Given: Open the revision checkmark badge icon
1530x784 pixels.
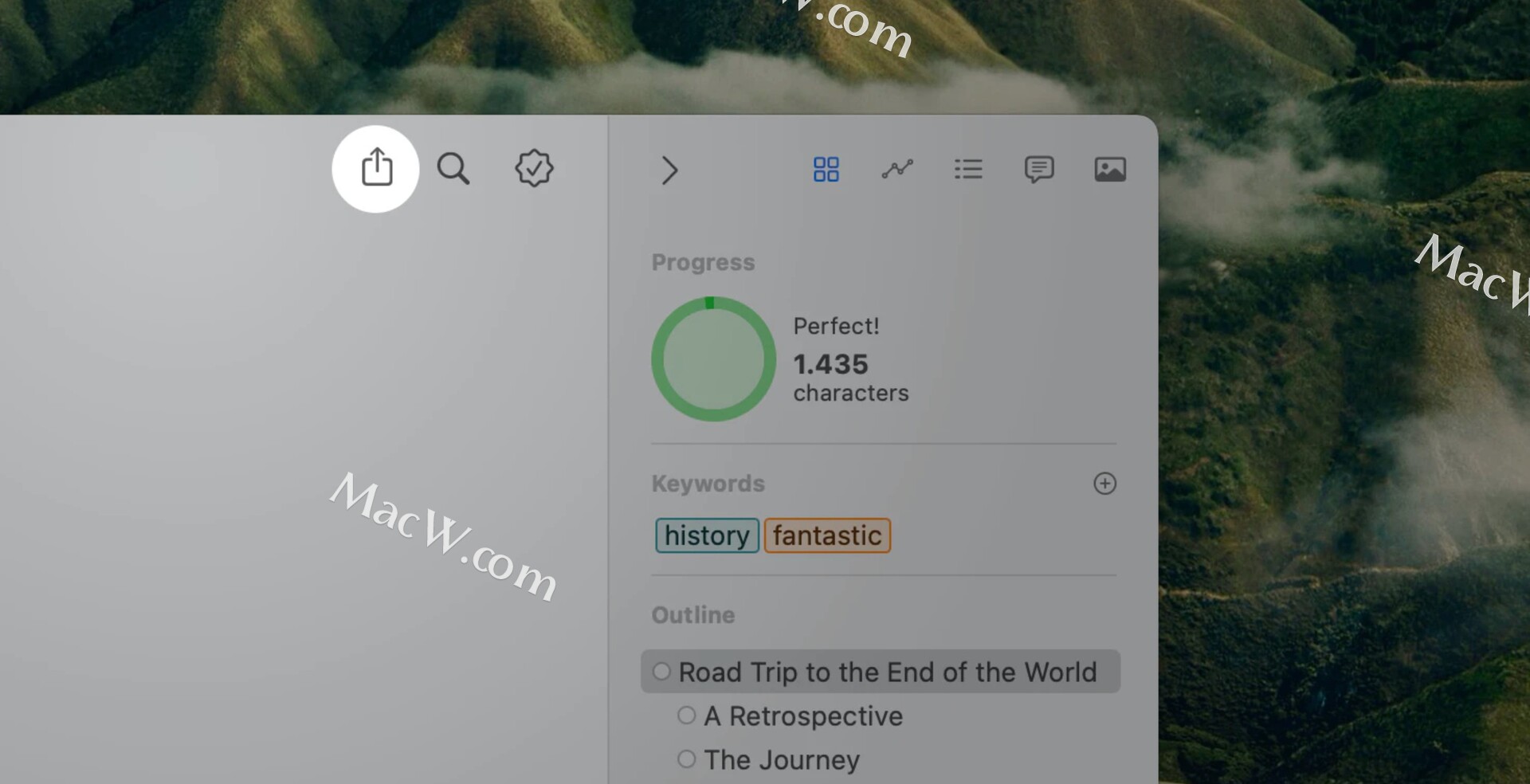Looking at the screenshot, I should (x=534, y=168).
